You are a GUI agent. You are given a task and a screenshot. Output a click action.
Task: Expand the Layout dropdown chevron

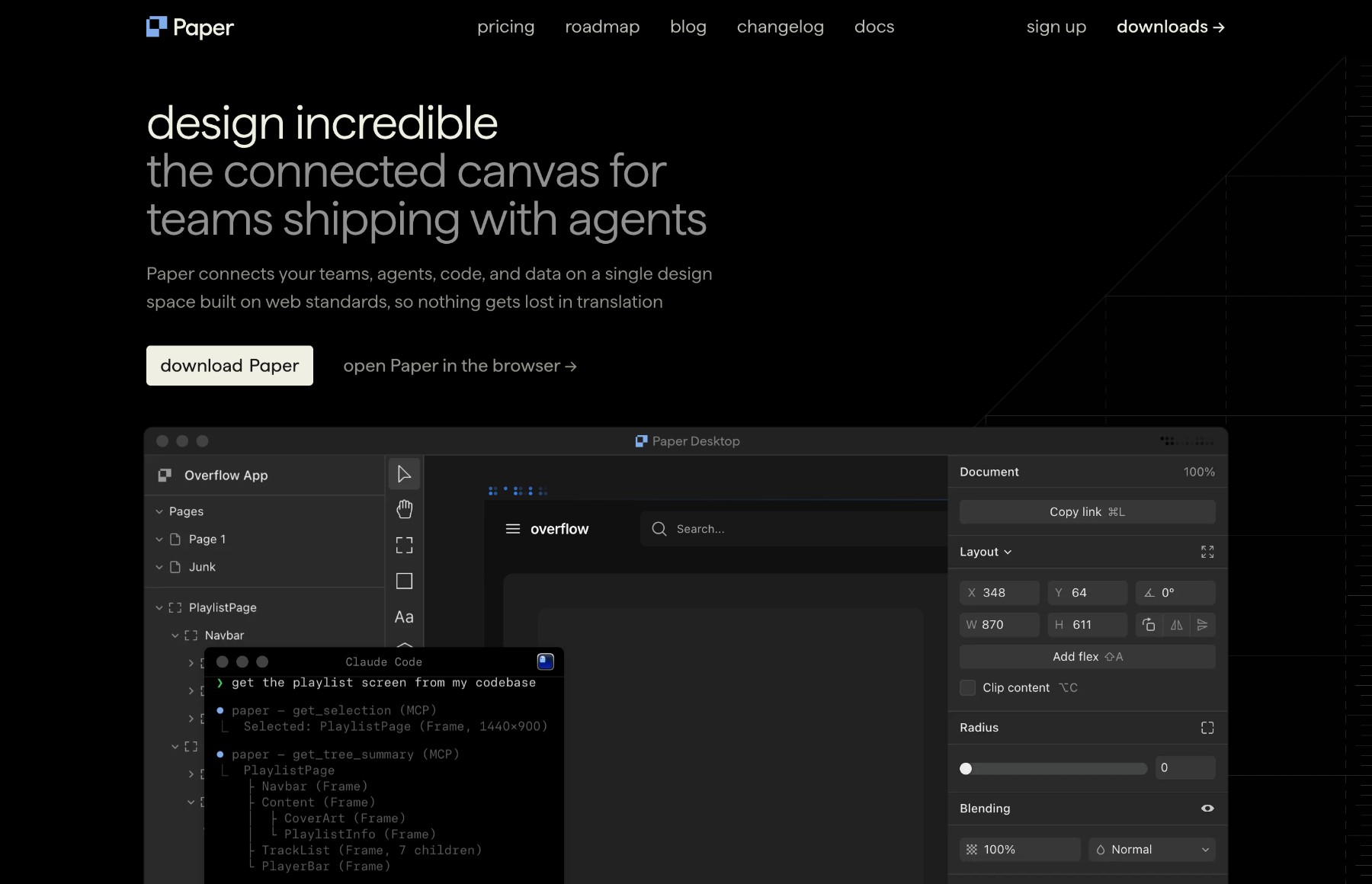pyautogui.click(x=1008, y=552)
